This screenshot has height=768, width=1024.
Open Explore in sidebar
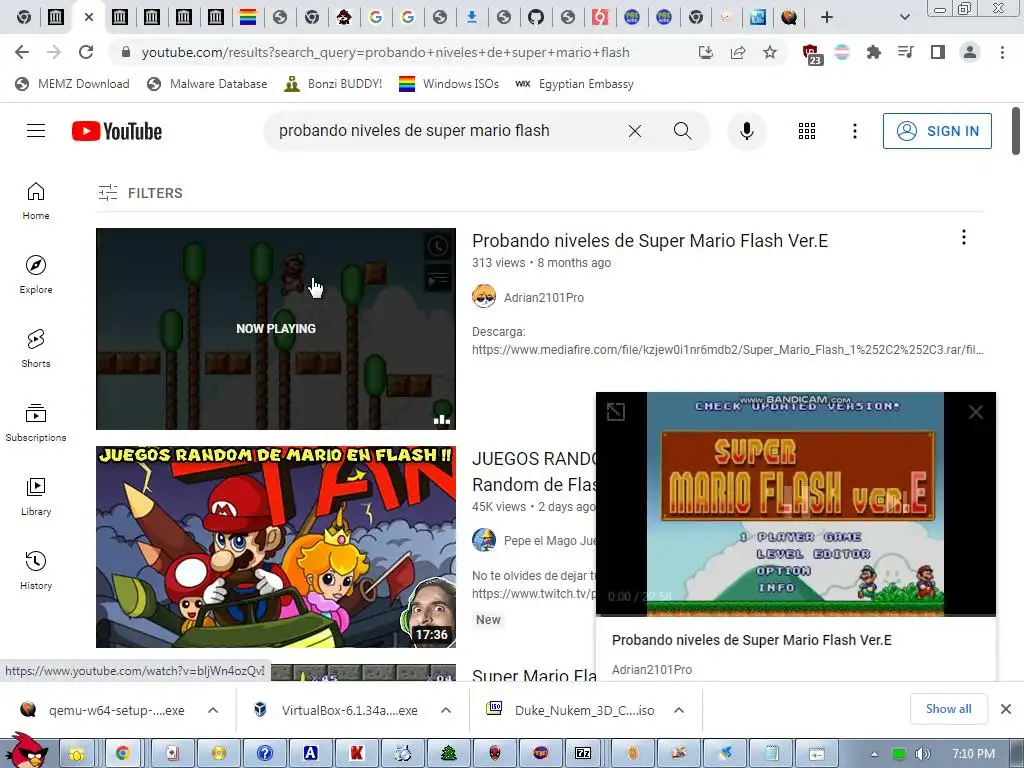coord(36,274)
